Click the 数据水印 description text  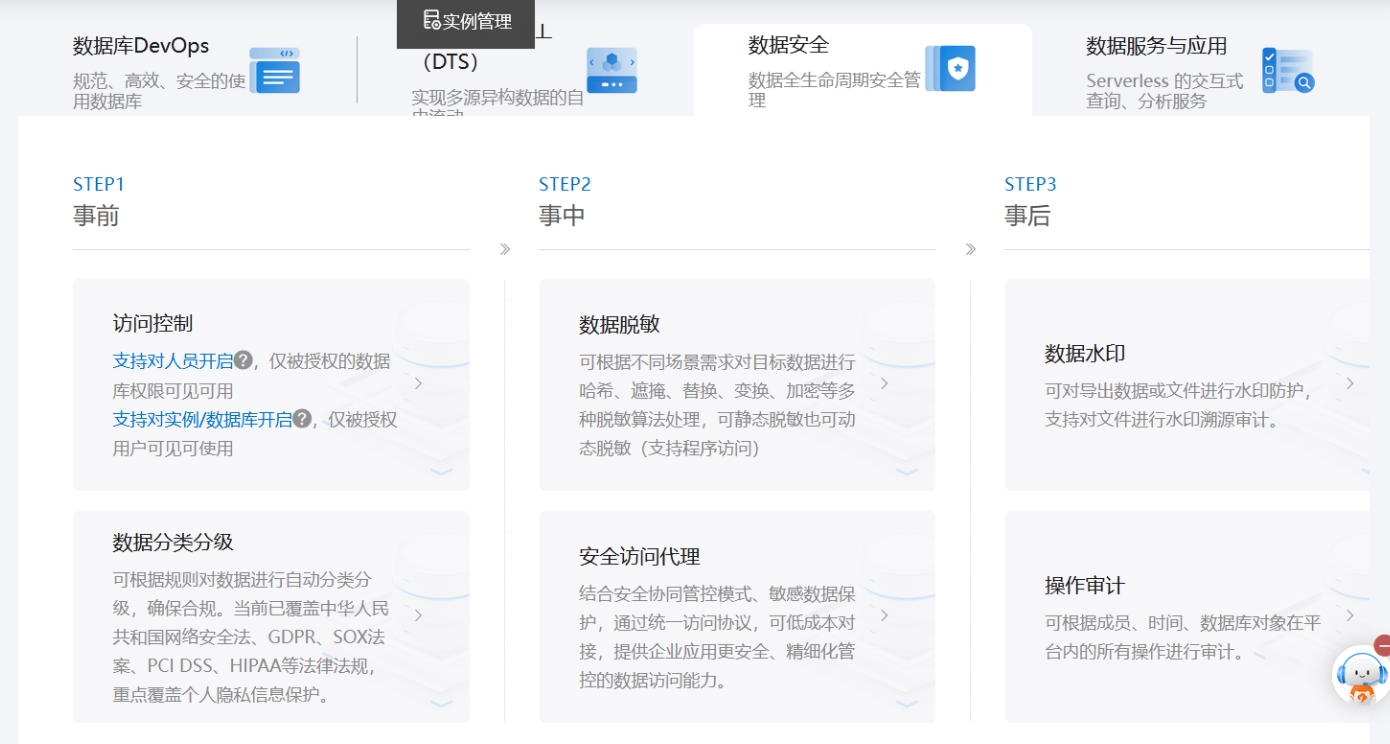click(x=1179, y=405)
